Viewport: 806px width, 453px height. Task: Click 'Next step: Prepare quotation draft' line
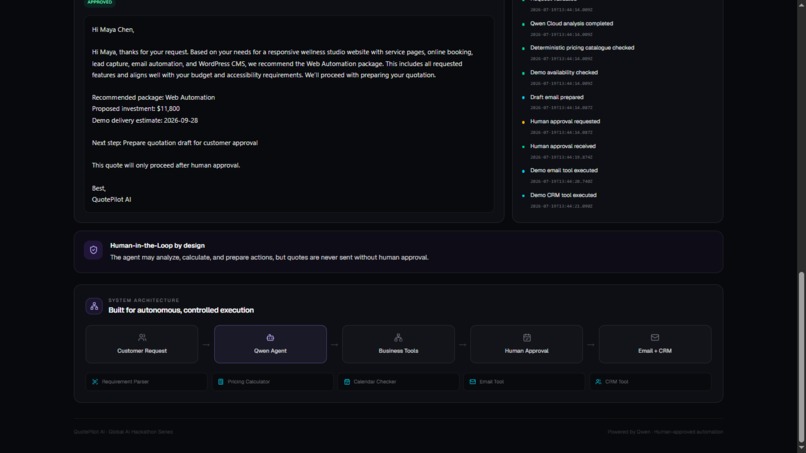(x=175, y=143)
